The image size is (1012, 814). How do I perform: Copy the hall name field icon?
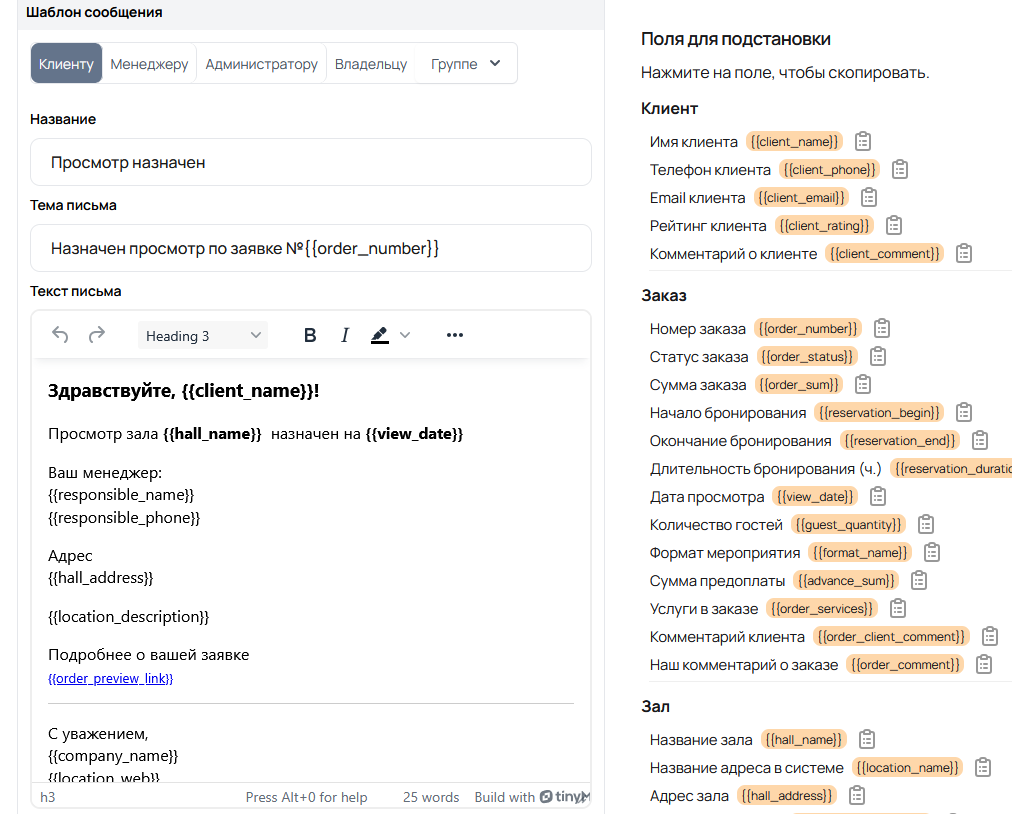coord(867,739)
